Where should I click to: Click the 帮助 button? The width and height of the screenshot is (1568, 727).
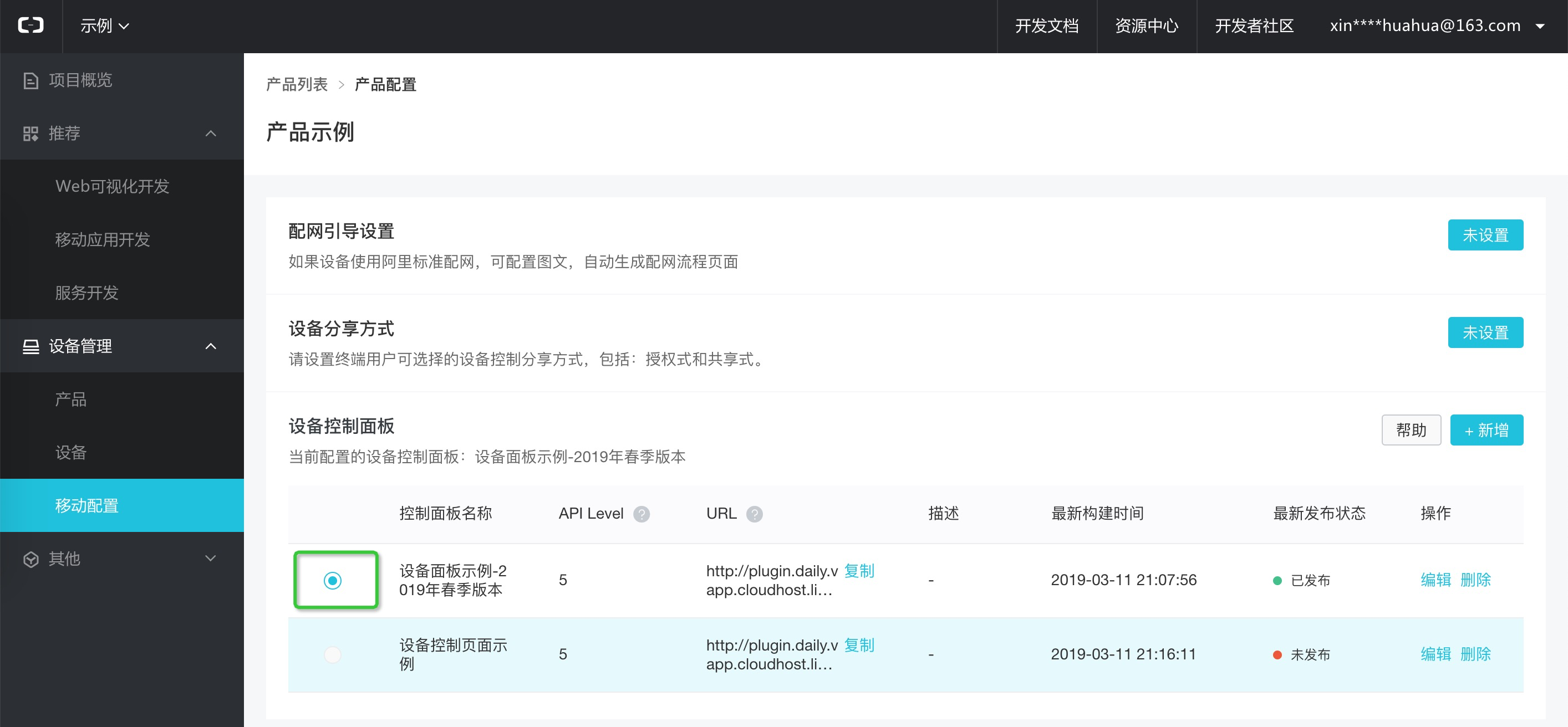pyautogui.click(x=1411, y=430)
